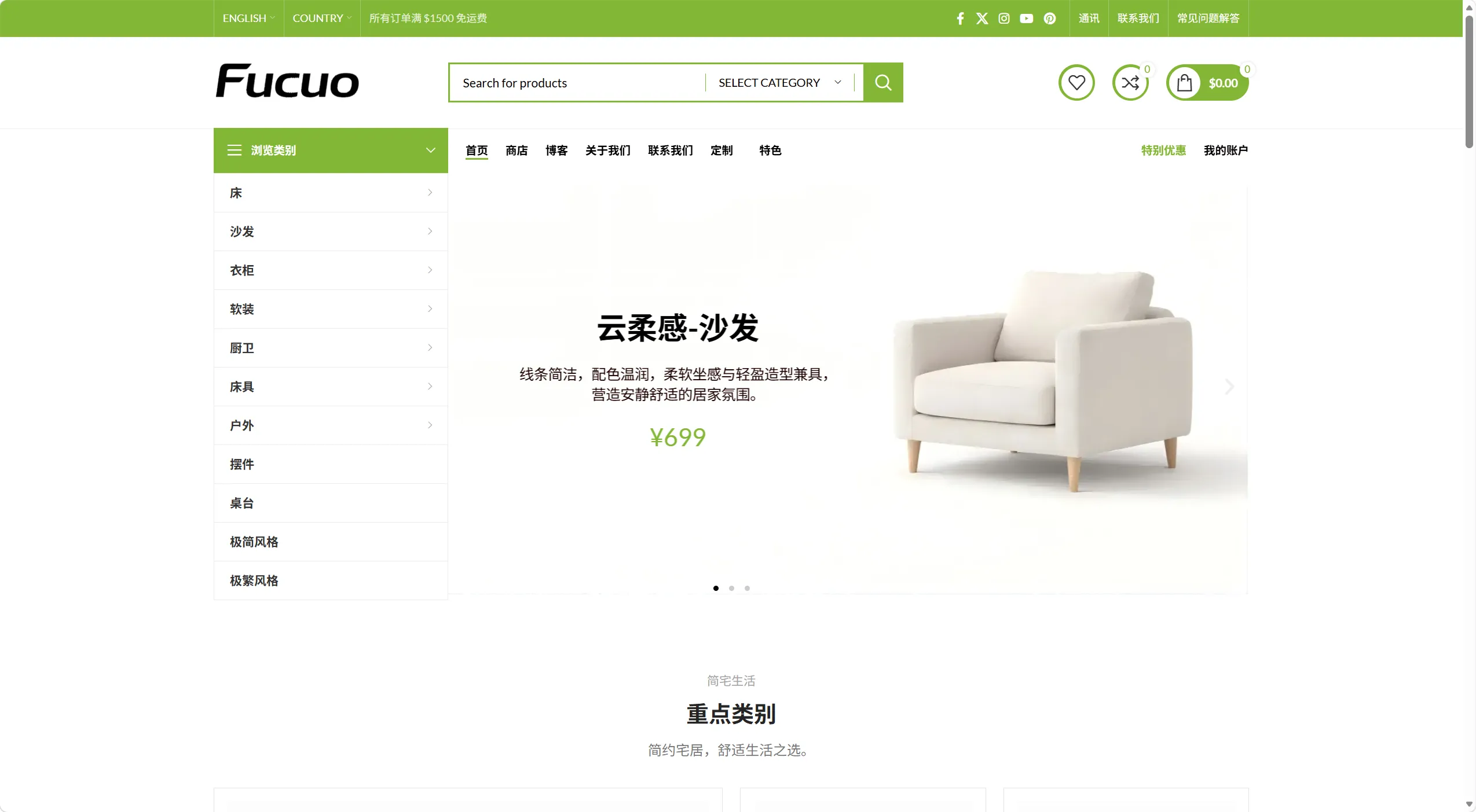This screenshot has height=812, width=1476.
Task: Collapse the 浏览类别 category menu
Action: [331, 150]
